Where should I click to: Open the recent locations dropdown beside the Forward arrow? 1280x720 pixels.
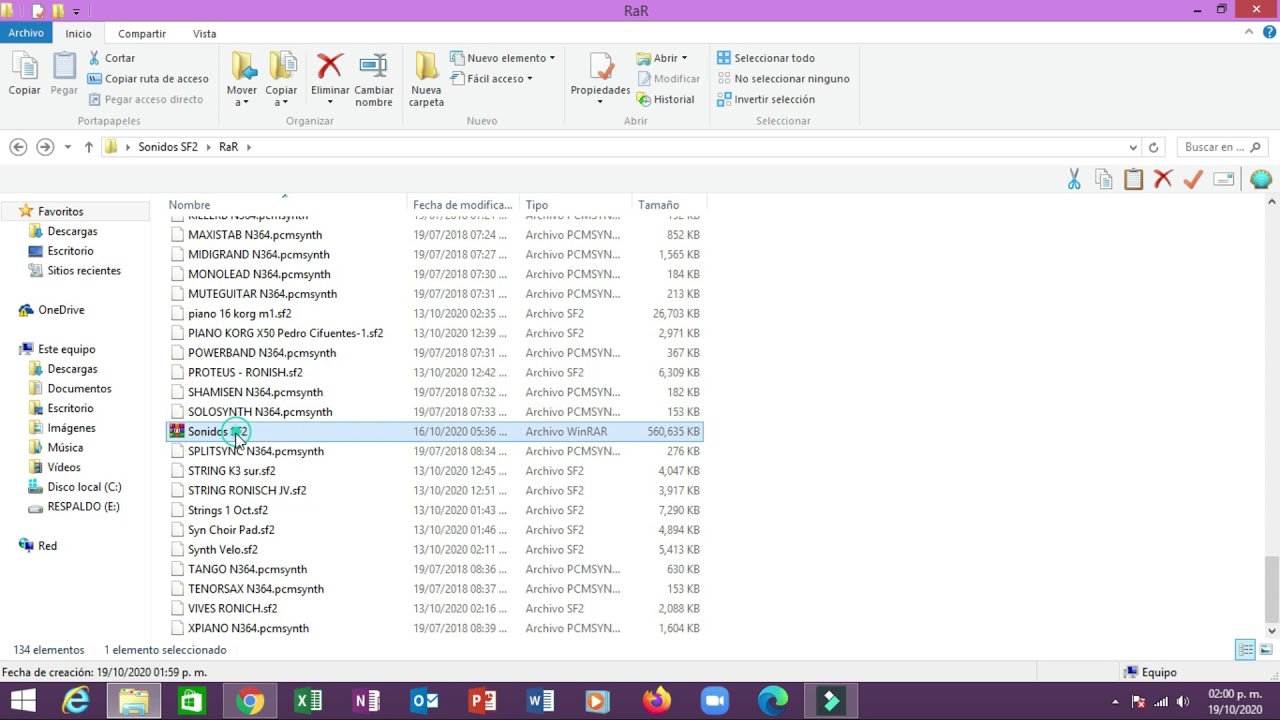pyautogui.click(x=67, y=147)
